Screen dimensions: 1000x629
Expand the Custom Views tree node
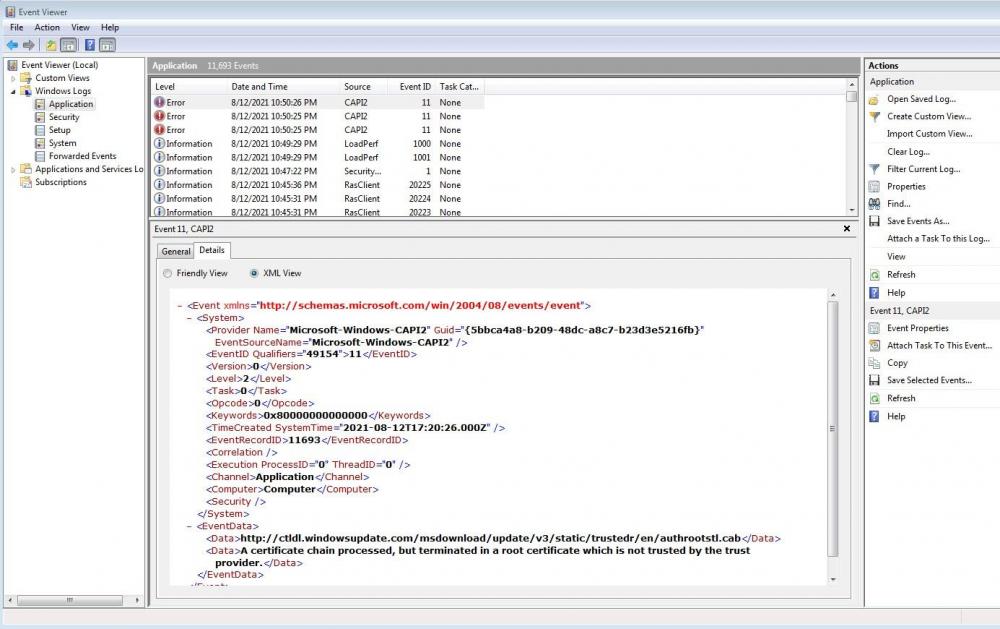[14, 78]
